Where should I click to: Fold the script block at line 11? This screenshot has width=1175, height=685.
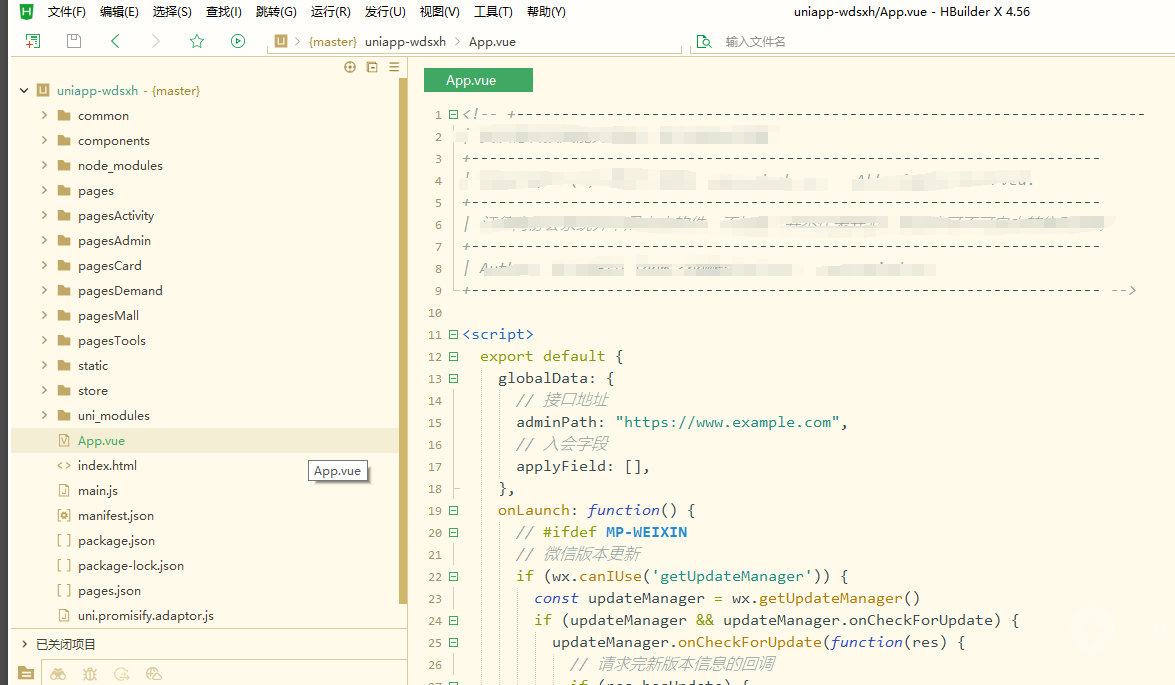click(x=453, y=334)
